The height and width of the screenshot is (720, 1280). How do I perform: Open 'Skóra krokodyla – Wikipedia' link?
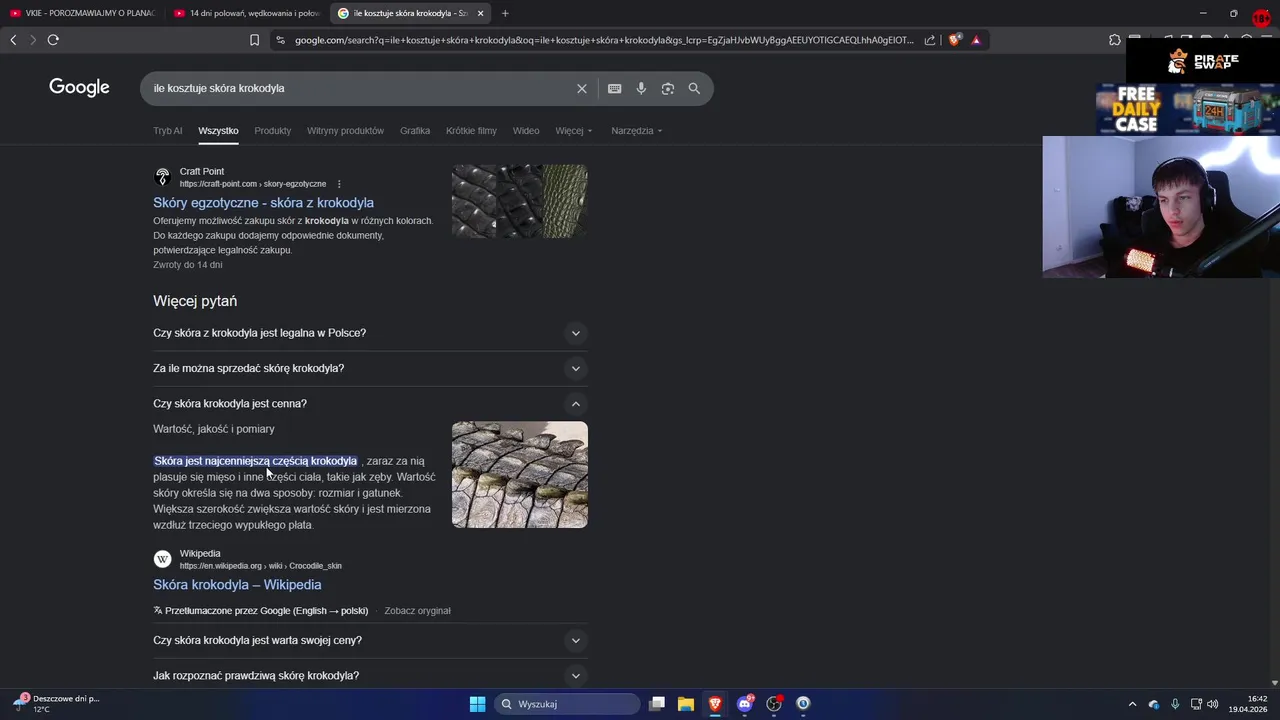tap(237, 585)
